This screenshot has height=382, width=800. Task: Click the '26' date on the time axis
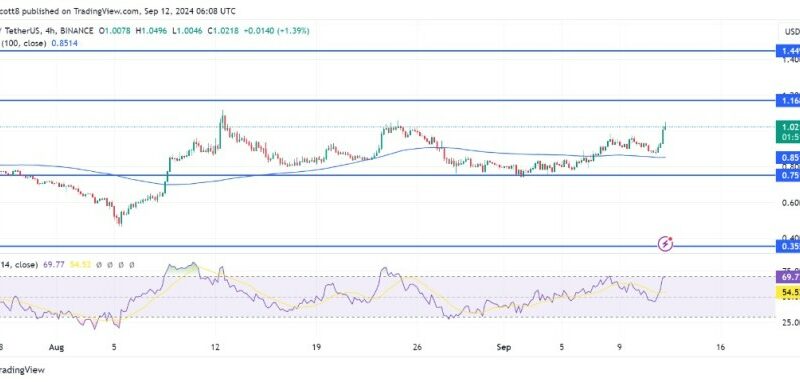click(x=417, y=347)
